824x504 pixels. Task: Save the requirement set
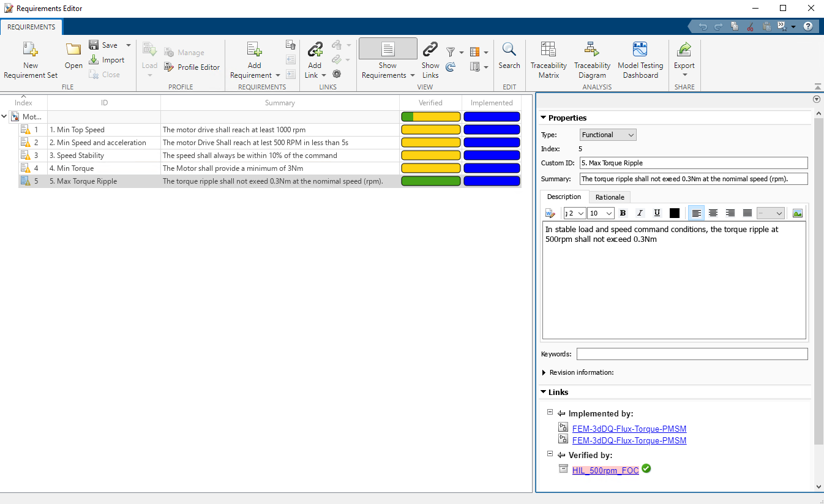pyautogui.click(x=104, y=45)
